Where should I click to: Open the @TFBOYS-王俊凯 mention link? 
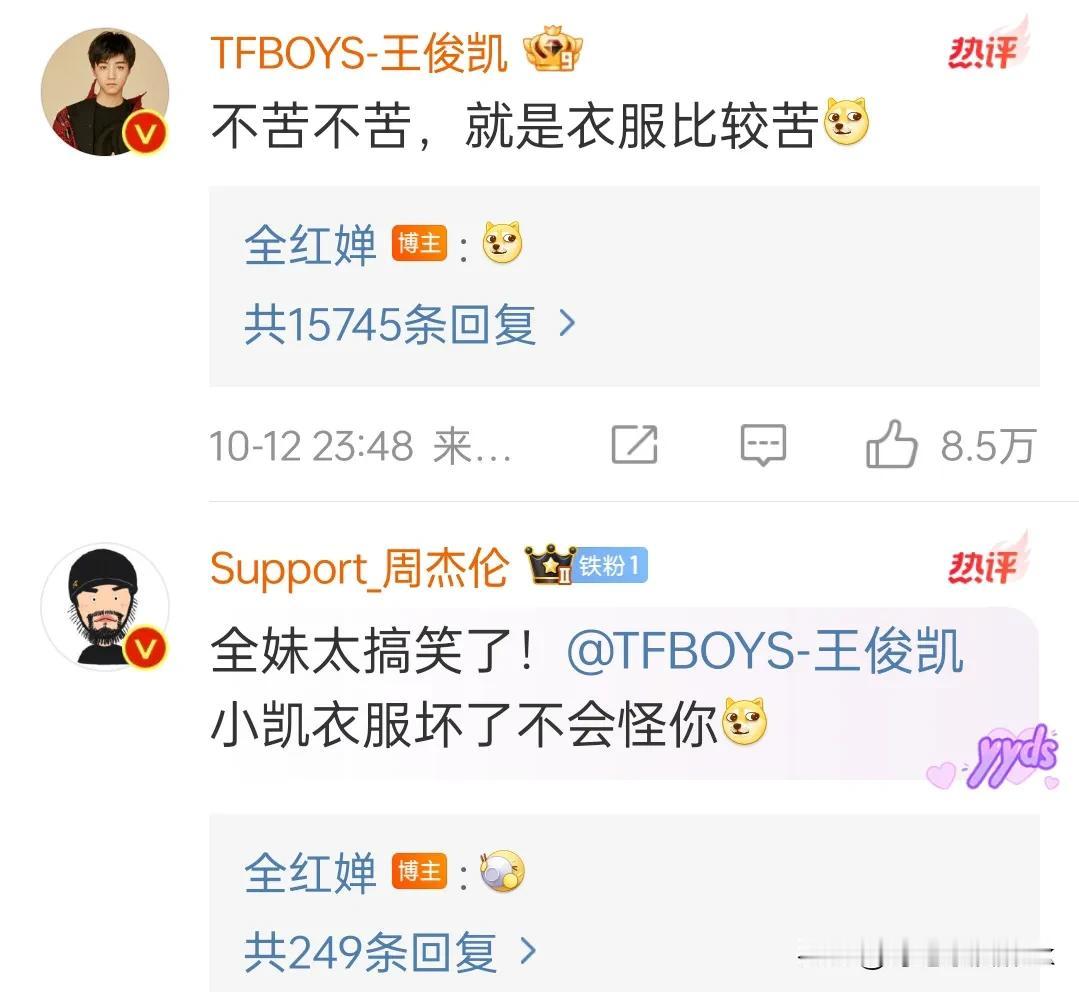pyautogui.click(x=765, y=649)
